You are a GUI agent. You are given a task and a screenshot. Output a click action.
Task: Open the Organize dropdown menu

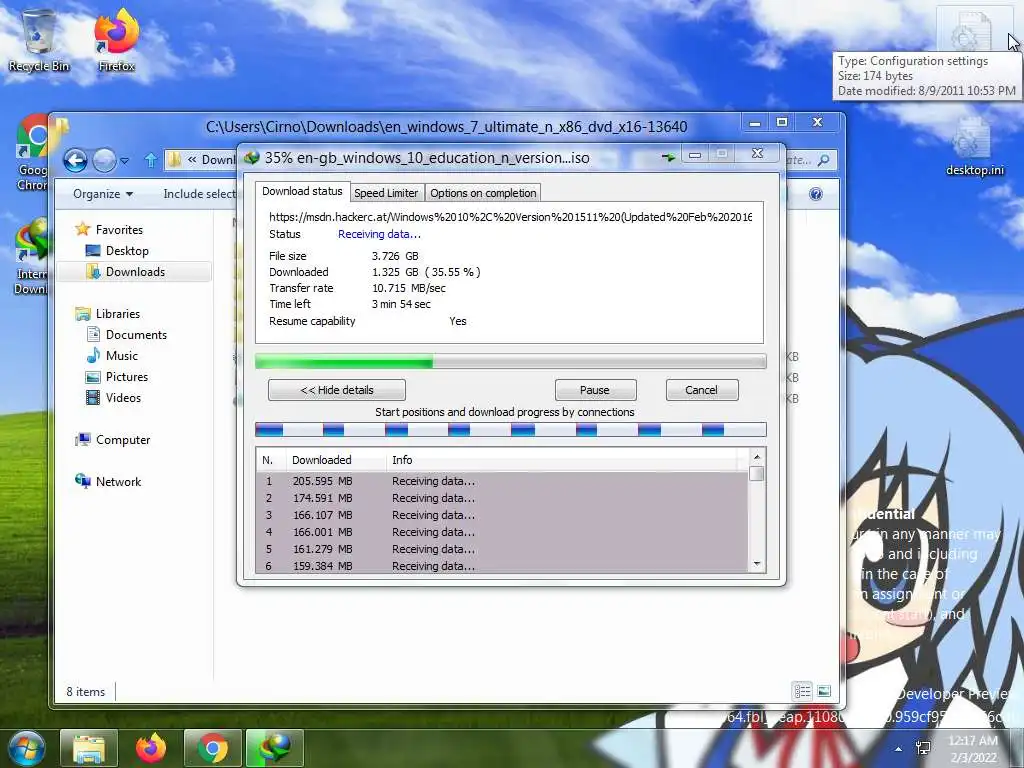click(x=103, y=194)
